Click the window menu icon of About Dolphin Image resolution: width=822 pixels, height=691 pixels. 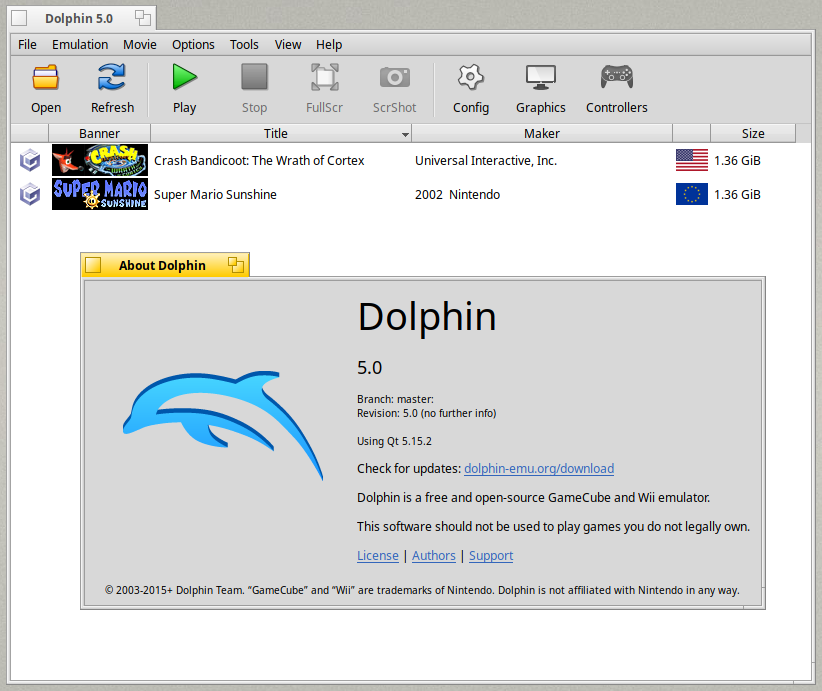tap(93, 265)
